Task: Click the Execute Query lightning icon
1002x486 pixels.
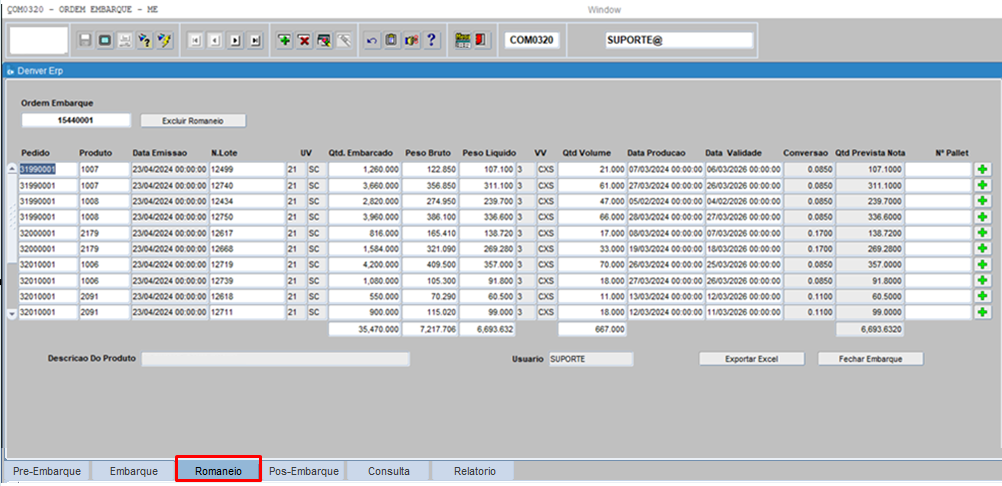Action: 165,41
